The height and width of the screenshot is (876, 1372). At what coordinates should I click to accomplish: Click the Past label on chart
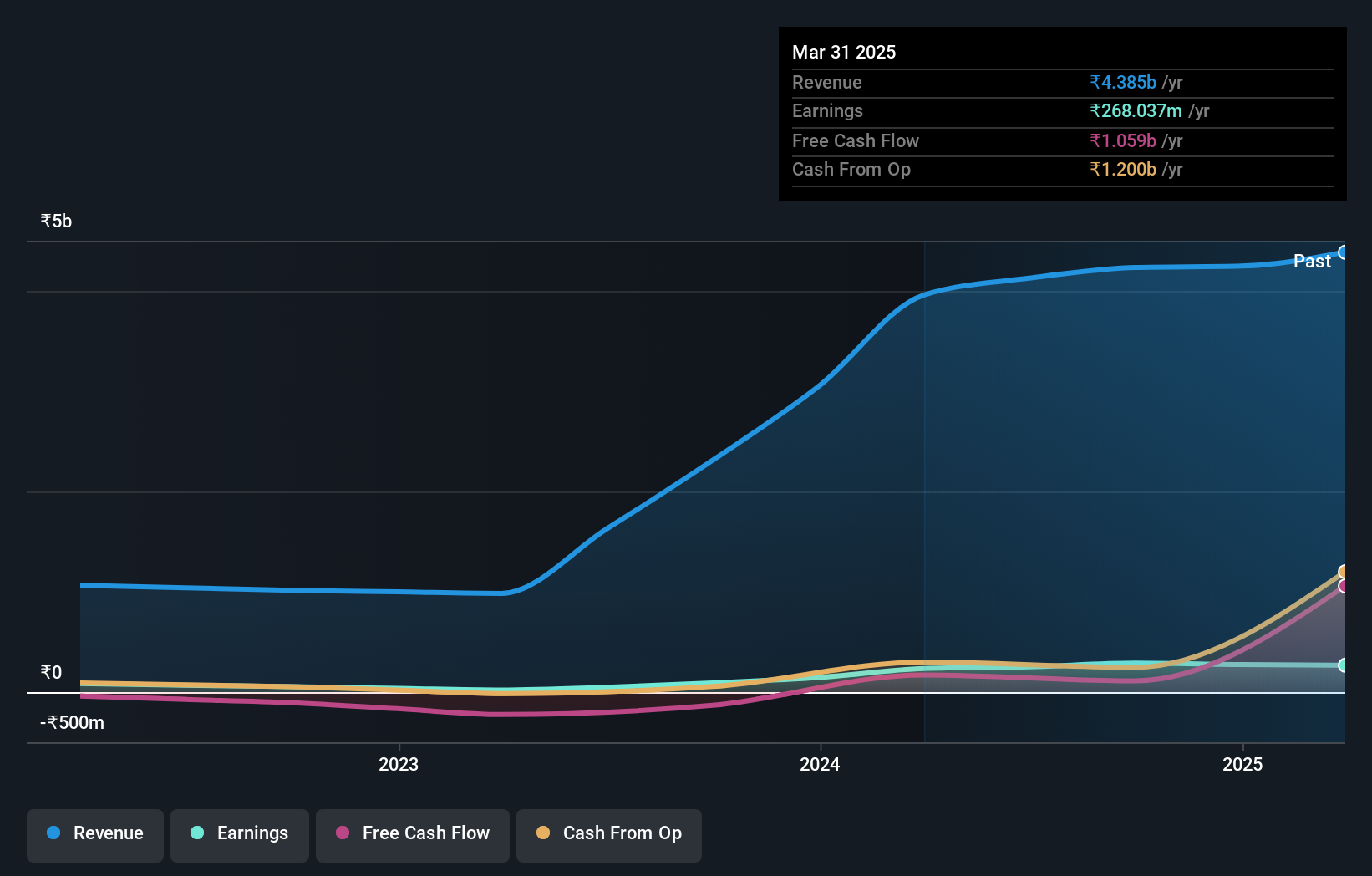pos(1312,261)
